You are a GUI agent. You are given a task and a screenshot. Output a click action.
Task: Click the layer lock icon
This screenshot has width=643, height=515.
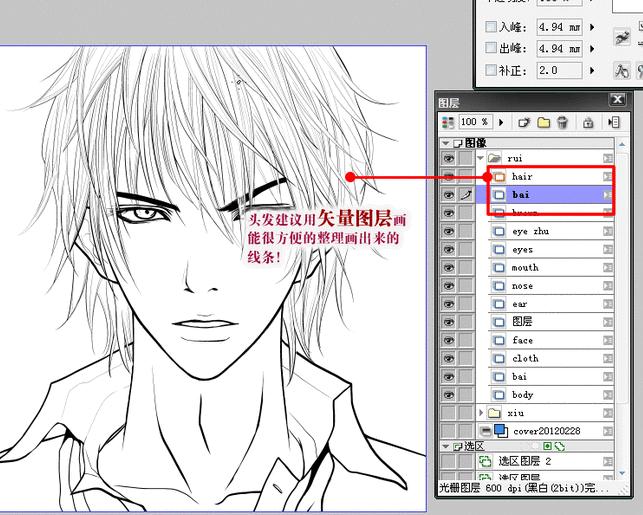point(588,122)
